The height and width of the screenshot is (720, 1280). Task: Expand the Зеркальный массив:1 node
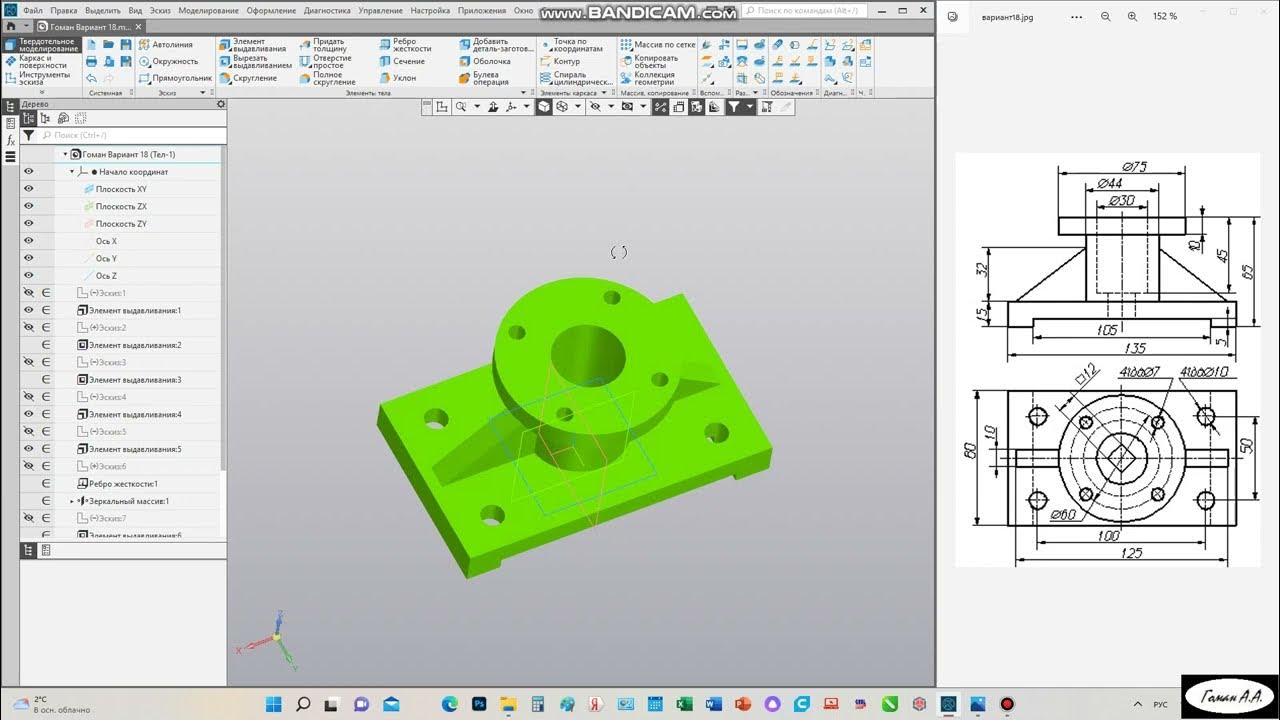point(72,501)
